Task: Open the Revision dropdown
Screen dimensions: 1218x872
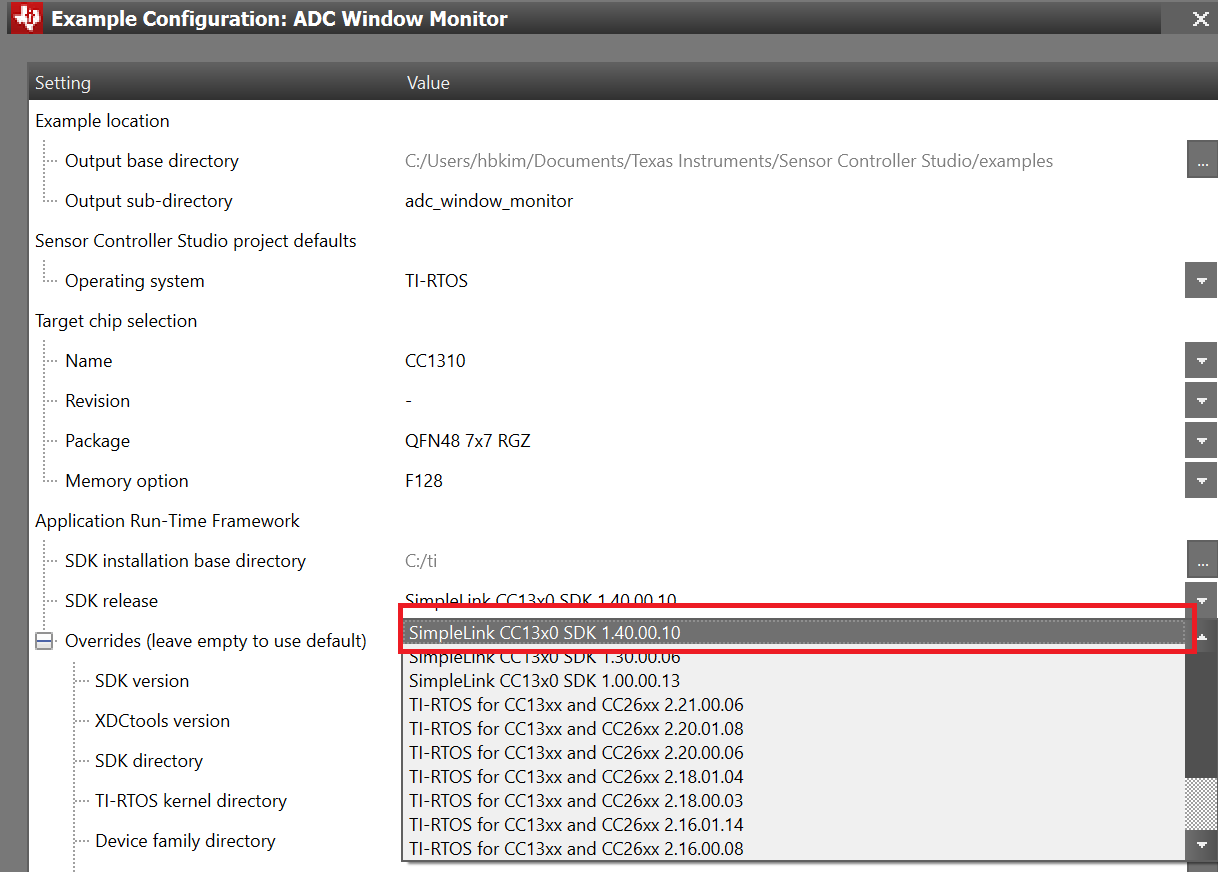Action: pos(1201,401)
